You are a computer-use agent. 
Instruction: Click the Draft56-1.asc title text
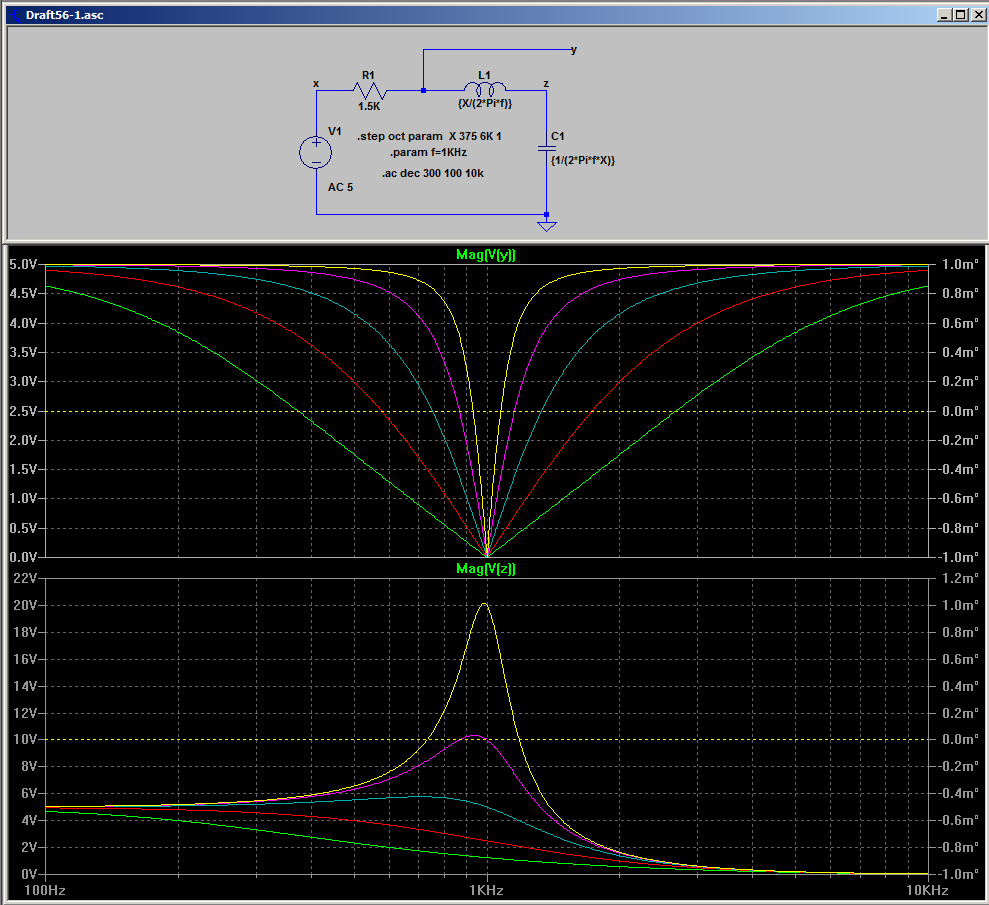[64, 15]
